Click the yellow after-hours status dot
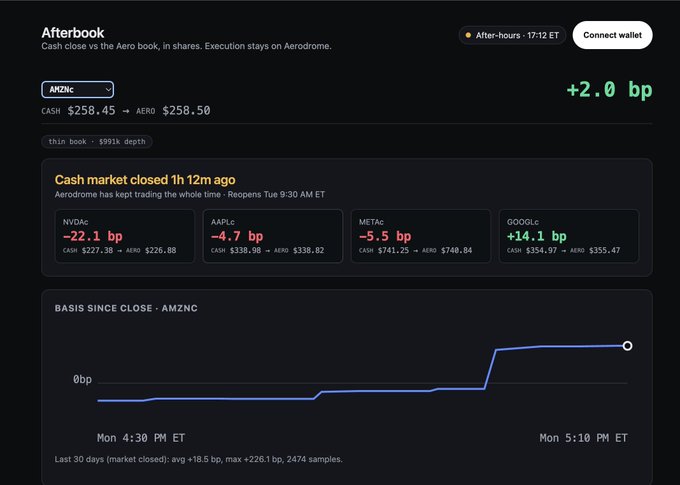 coord(468,35)
